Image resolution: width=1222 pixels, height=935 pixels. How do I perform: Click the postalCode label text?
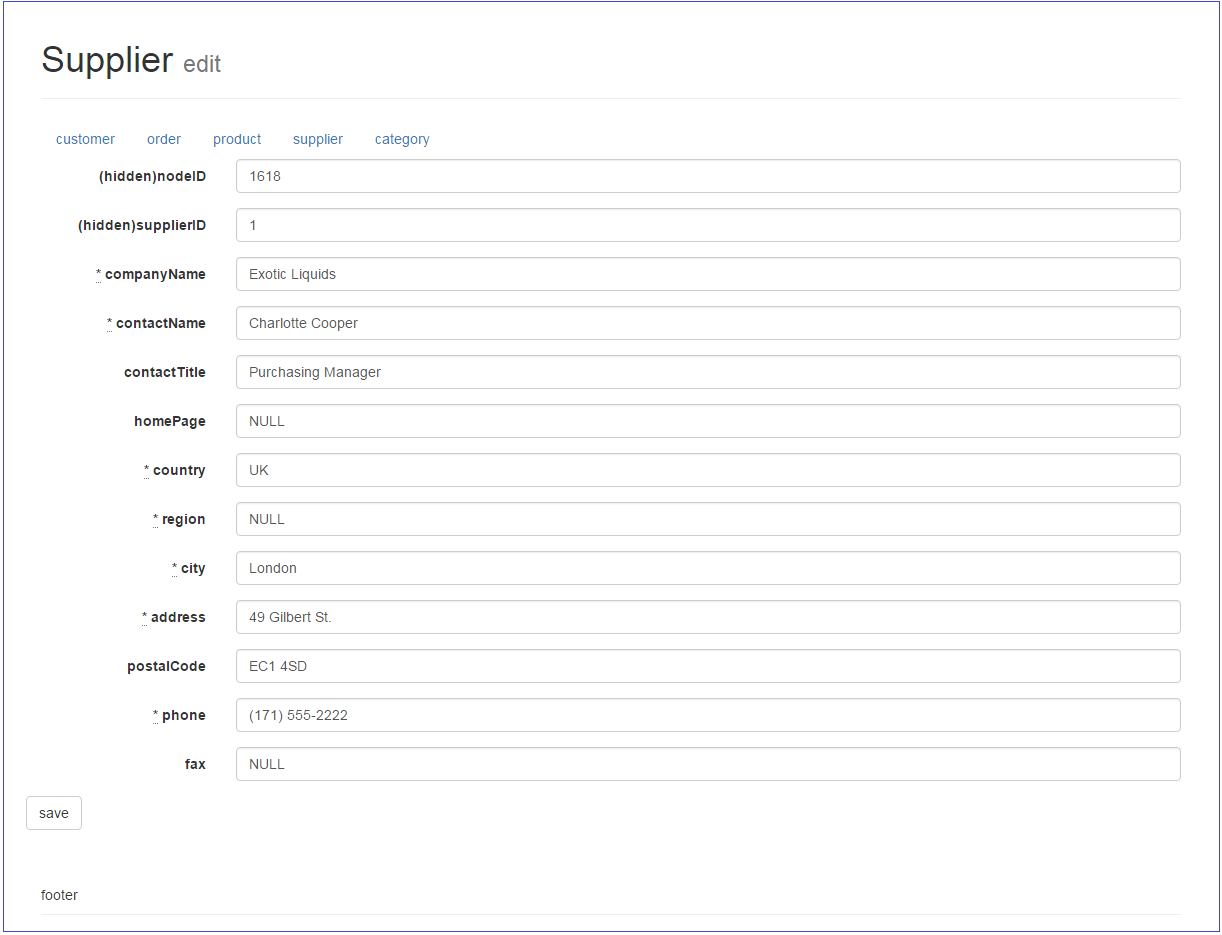[166, 666]
